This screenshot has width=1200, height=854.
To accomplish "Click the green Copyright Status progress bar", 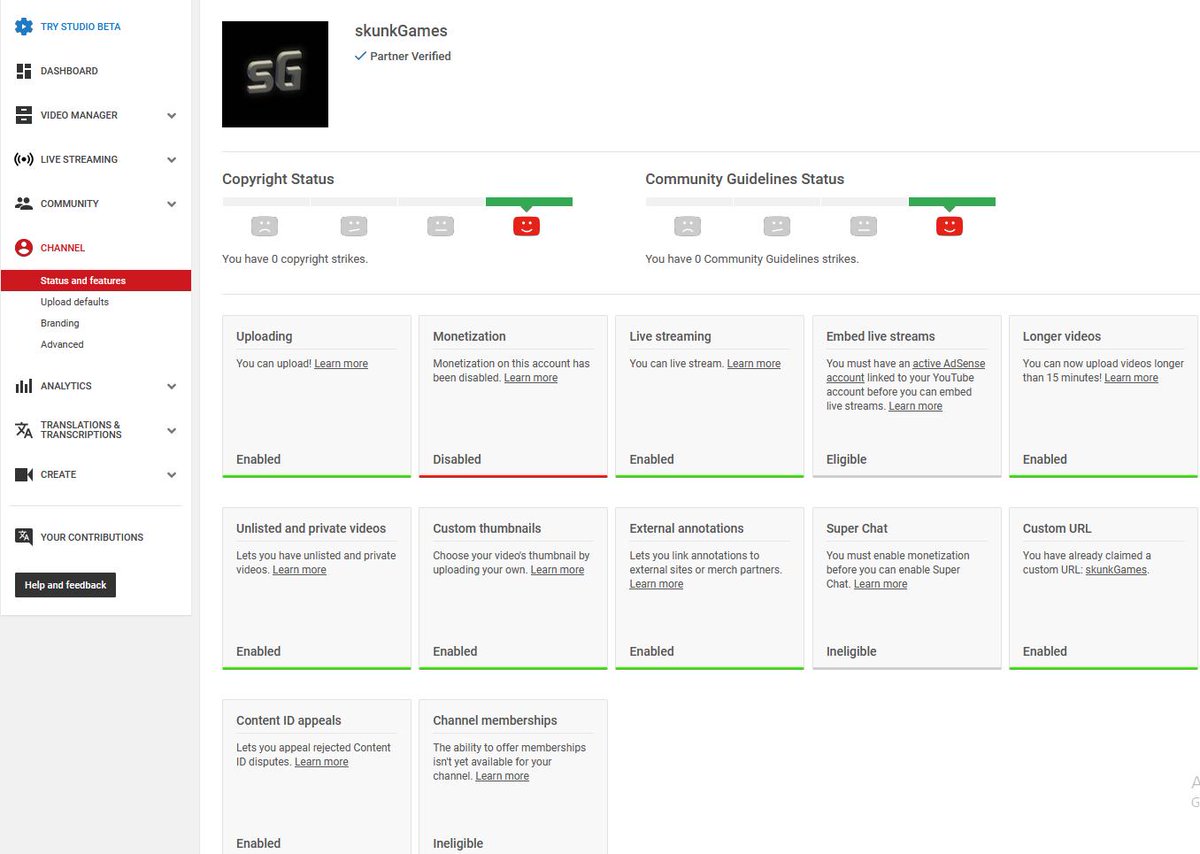I will (529, 202).
